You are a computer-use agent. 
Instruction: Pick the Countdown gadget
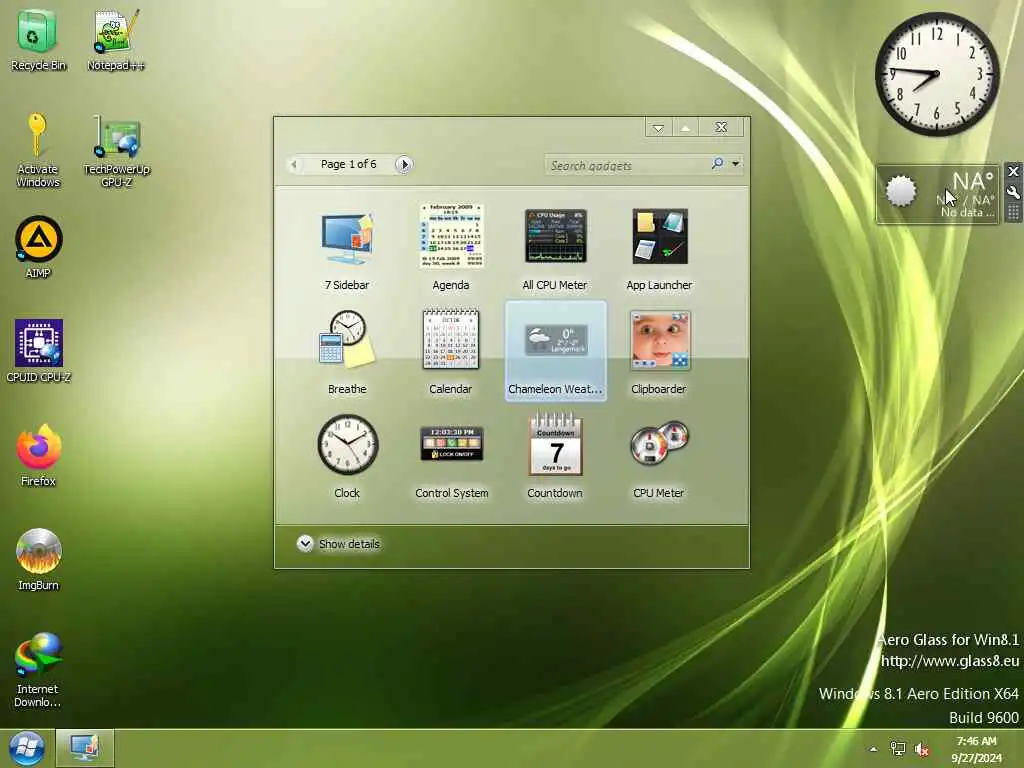pyautogui.click(x=555, y=456)
